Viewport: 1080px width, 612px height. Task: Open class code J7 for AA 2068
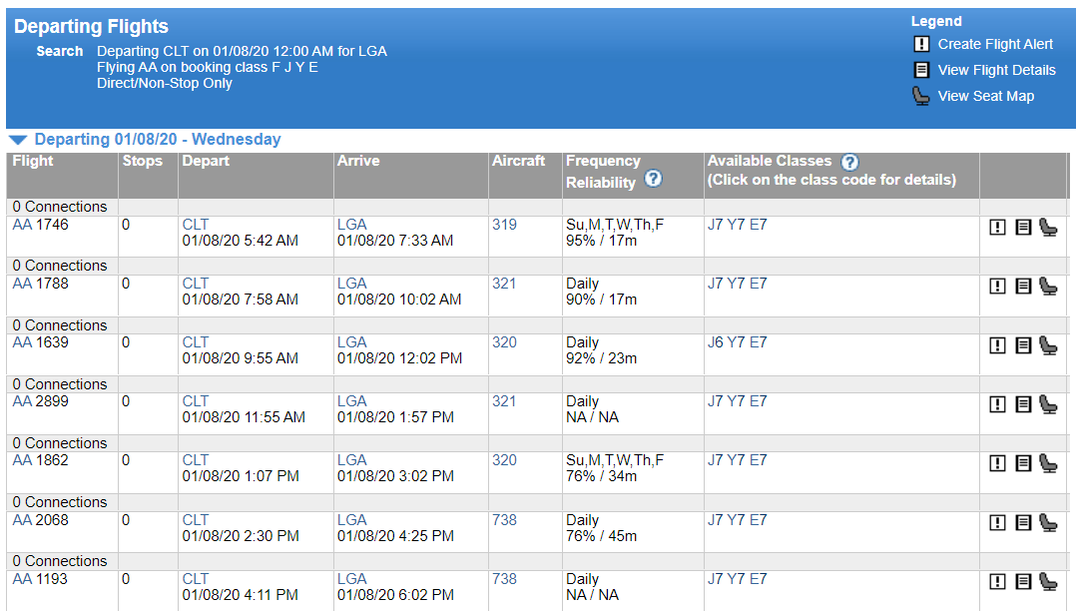(715, 519)
